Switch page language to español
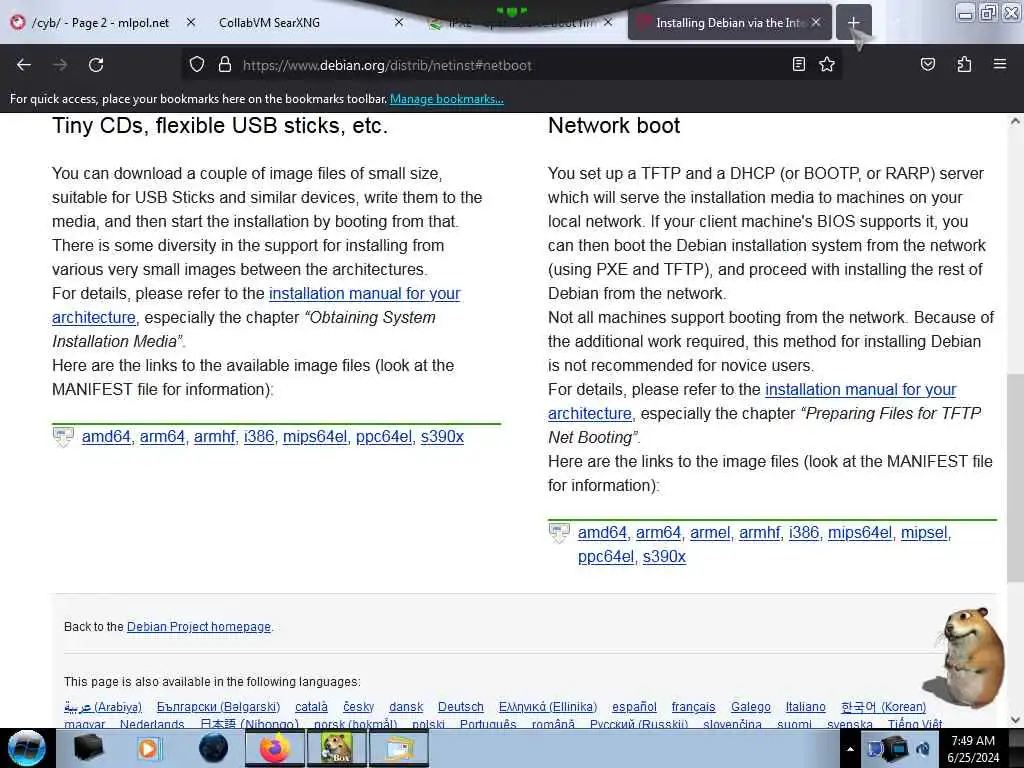Image resolution: width=1024 pixels, height=768 pixels. pos(634,707)
